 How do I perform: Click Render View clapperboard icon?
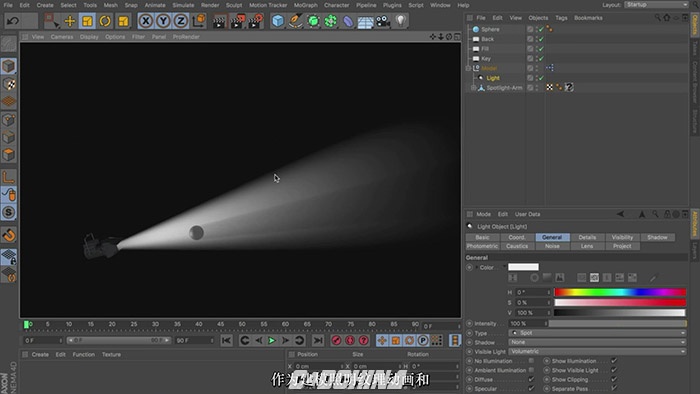[220, 21]
